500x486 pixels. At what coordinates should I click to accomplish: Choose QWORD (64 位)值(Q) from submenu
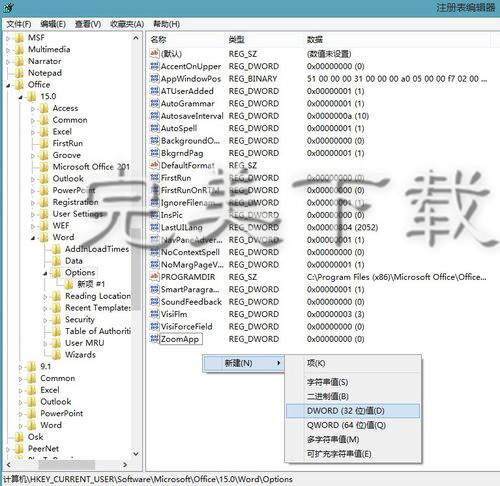point(353,425)
